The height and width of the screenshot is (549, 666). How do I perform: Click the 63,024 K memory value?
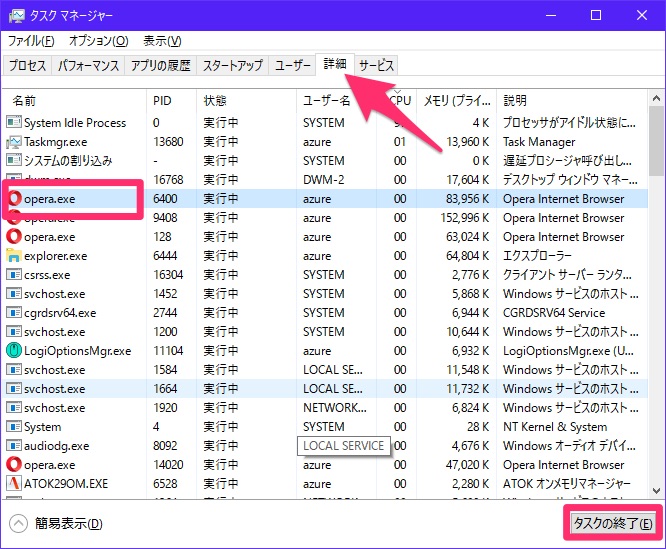(468, 237)
